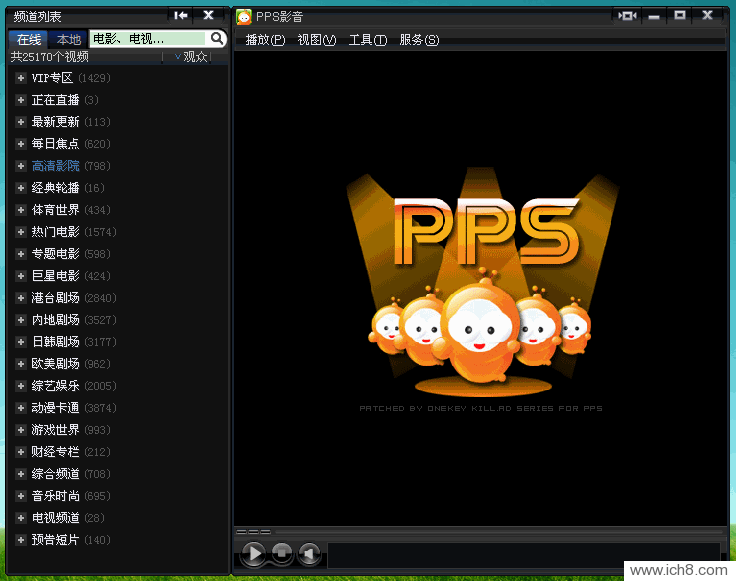The height and width of the screenshot is (581, 736).
Task: Close the channel list panel
Action: (x=208, y=15)
